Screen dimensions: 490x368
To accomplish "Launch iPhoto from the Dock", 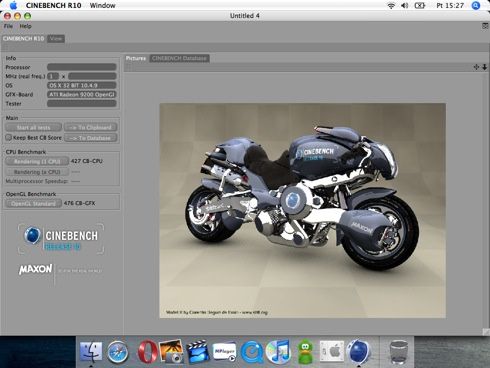I will click(171, 352).
